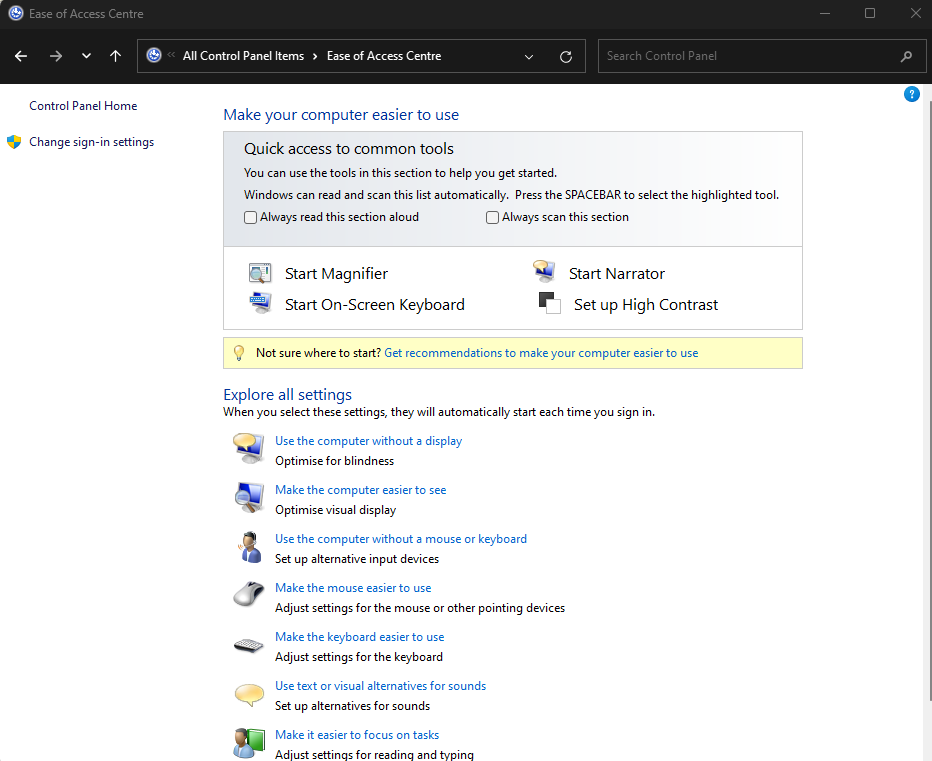Screen dimensions: 932x761
Task: Click the High Contrast icon
Action: click(549, 303)
